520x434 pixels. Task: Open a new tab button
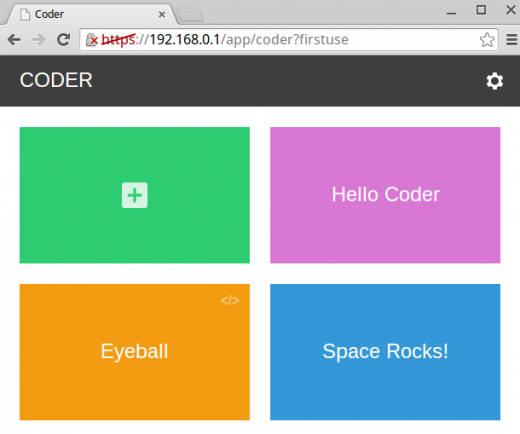point(190,15)
